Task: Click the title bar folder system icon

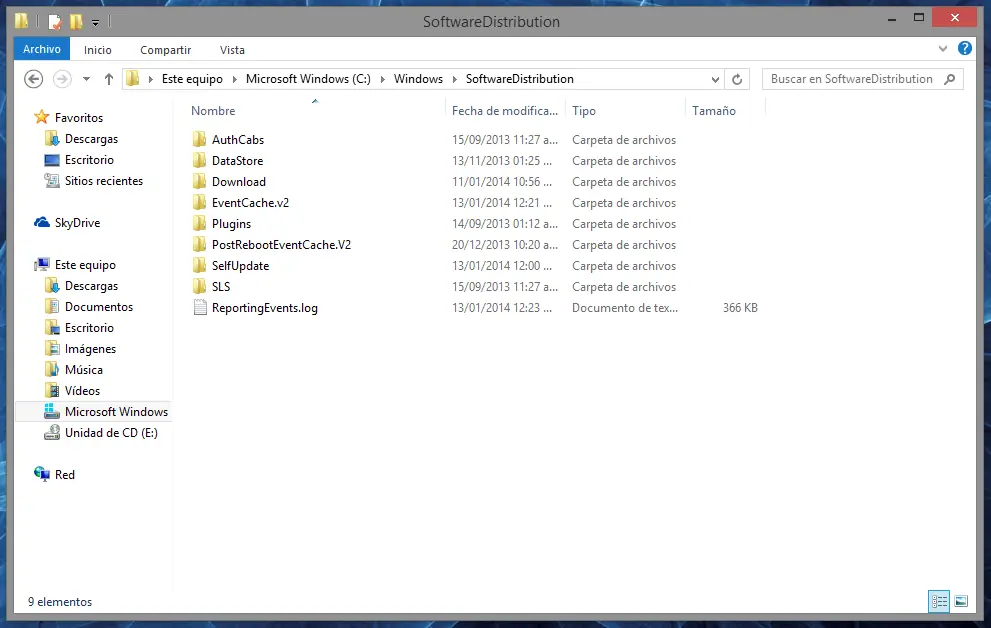Action: (21, 21)
